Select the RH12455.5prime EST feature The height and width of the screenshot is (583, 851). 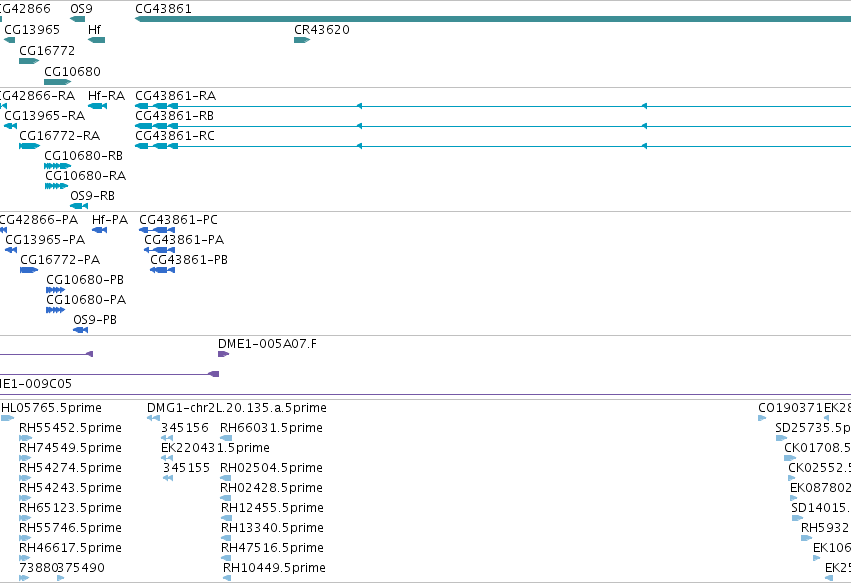point(226,518)
